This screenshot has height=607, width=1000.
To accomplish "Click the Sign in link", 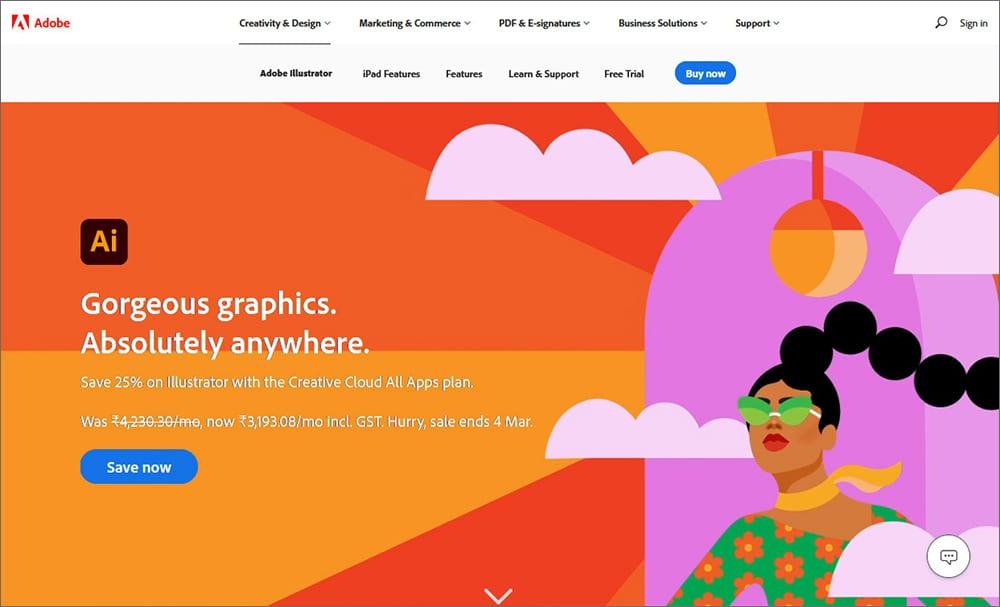I will point(973,23).
